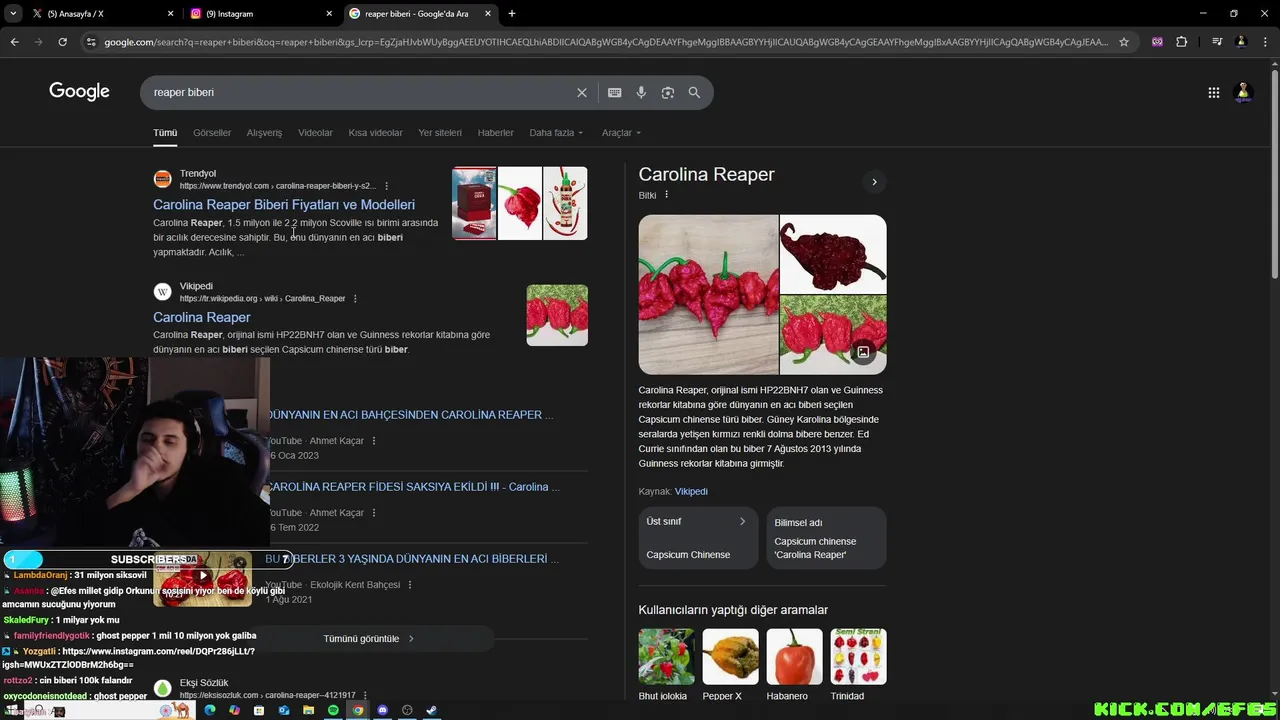Open CAROLİNA REAPER FİDESİ SAKSIYA EKİLDİ video

412,487
